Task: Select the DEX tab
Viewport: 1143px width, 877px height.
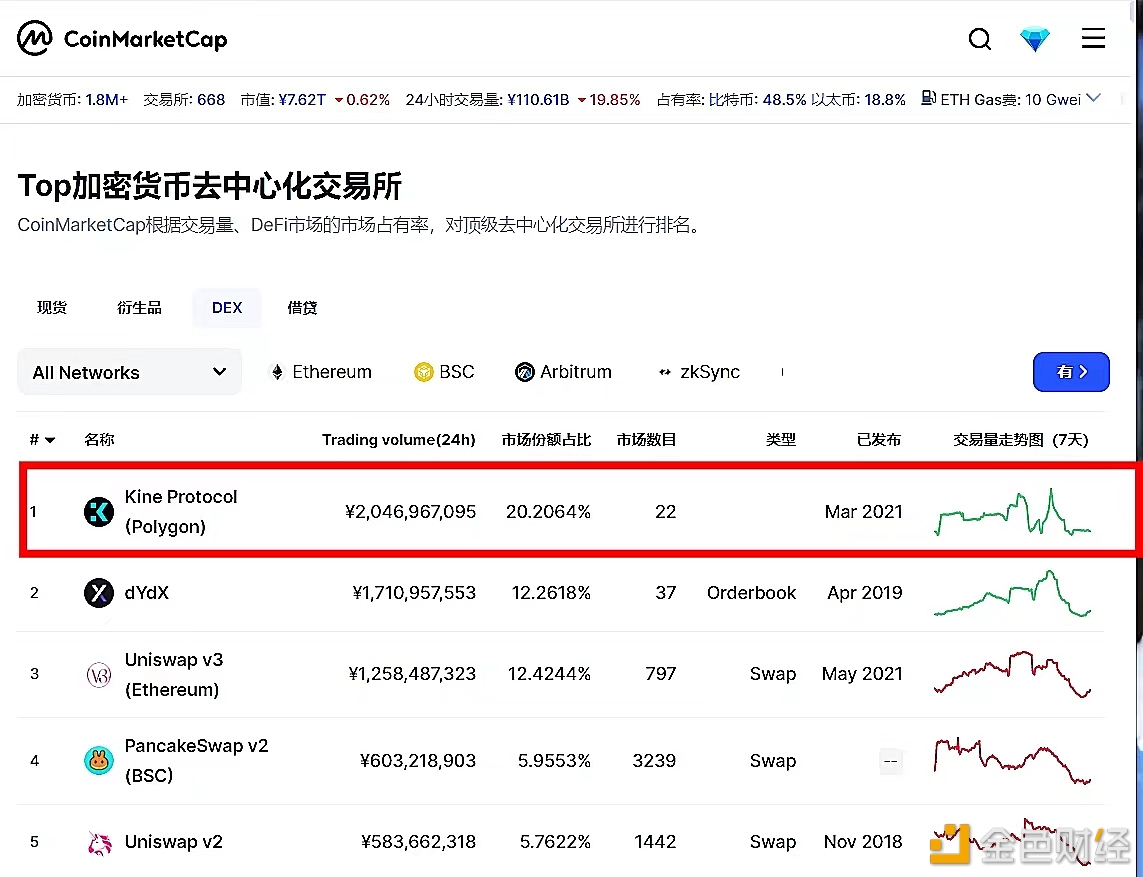Action: [227, 308]
